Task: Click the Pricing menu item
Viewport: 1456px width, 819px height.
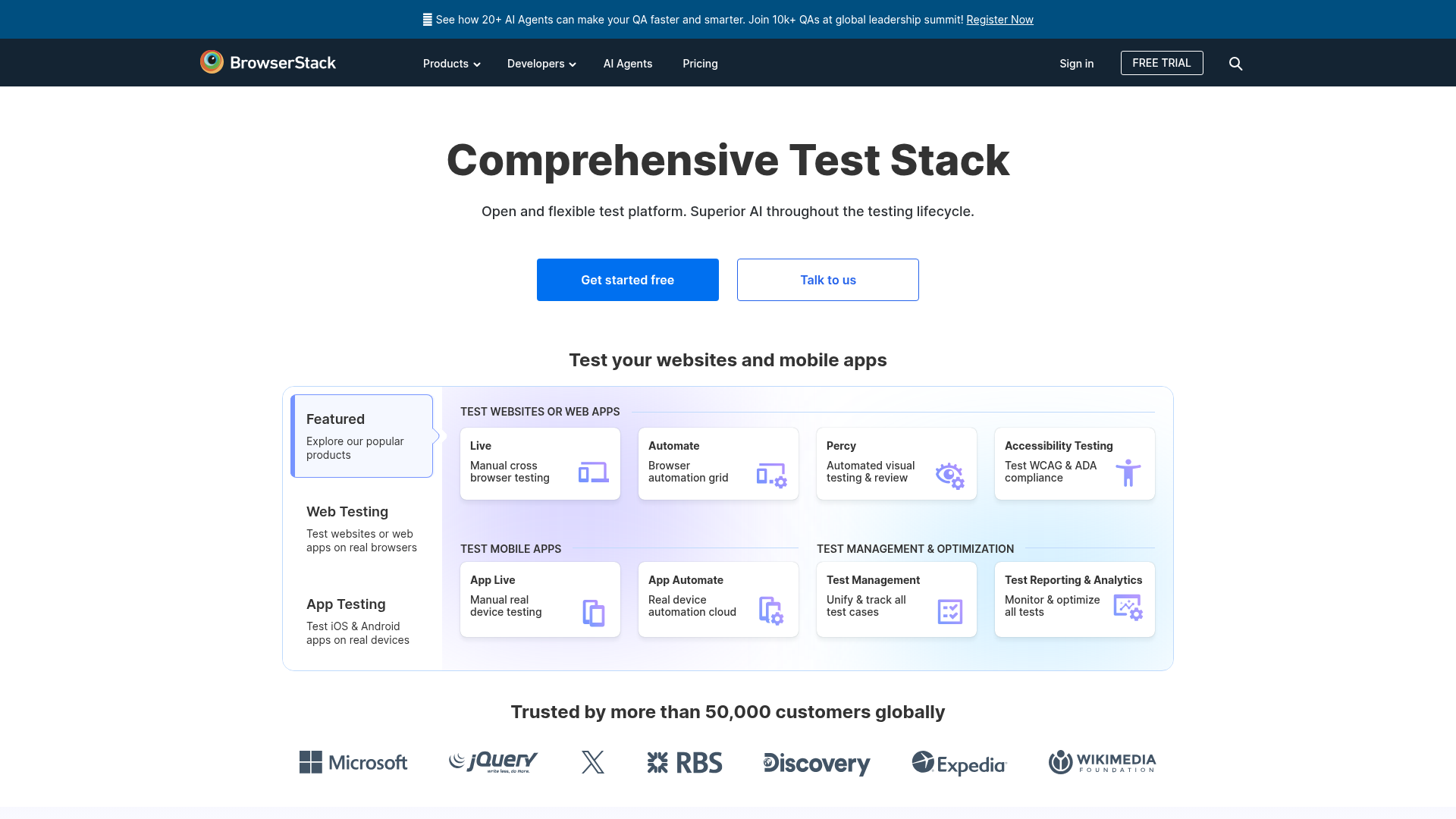Action: click(699, 64)
